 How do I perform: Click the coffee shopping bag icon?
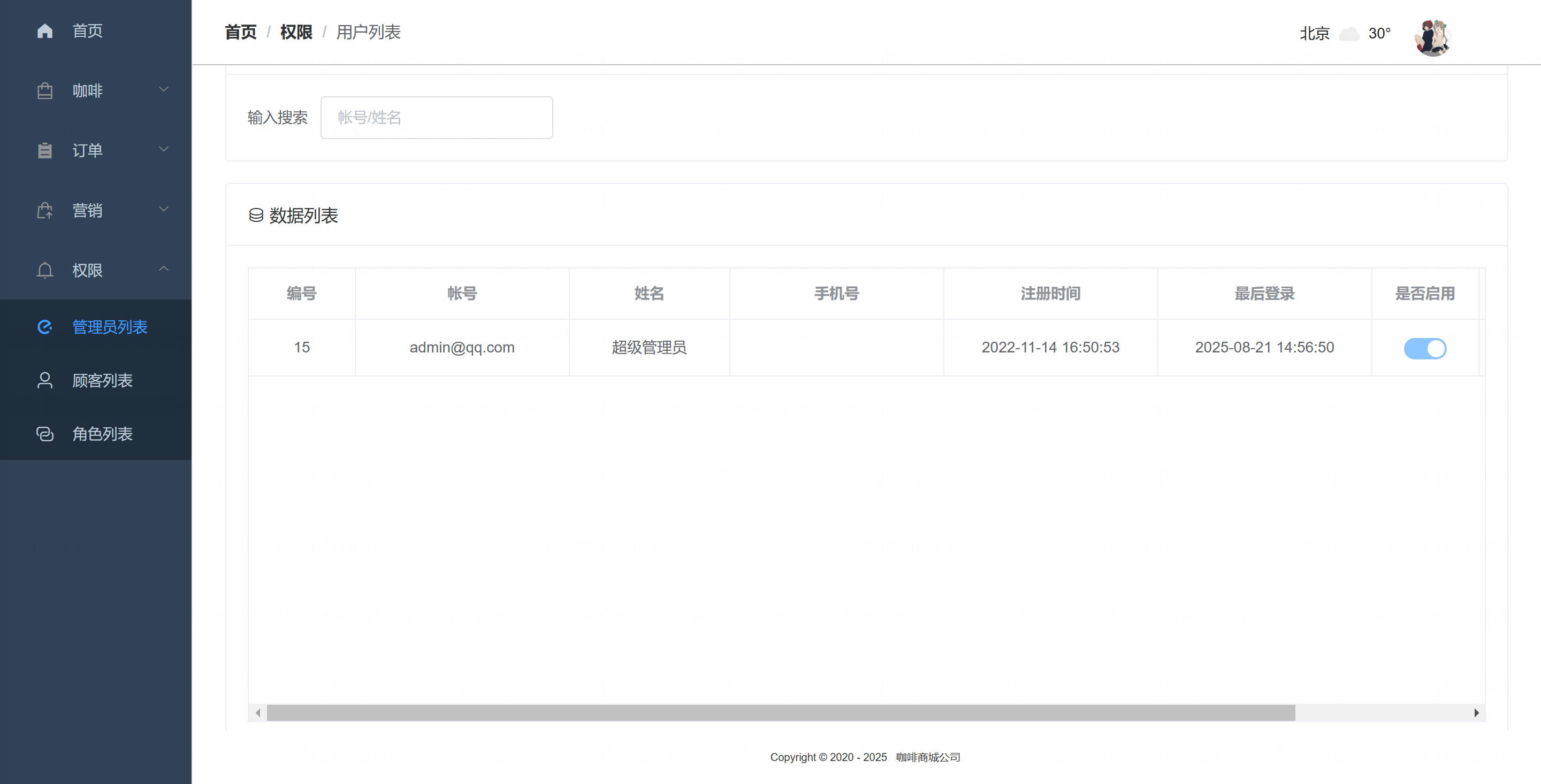point(45,90)
